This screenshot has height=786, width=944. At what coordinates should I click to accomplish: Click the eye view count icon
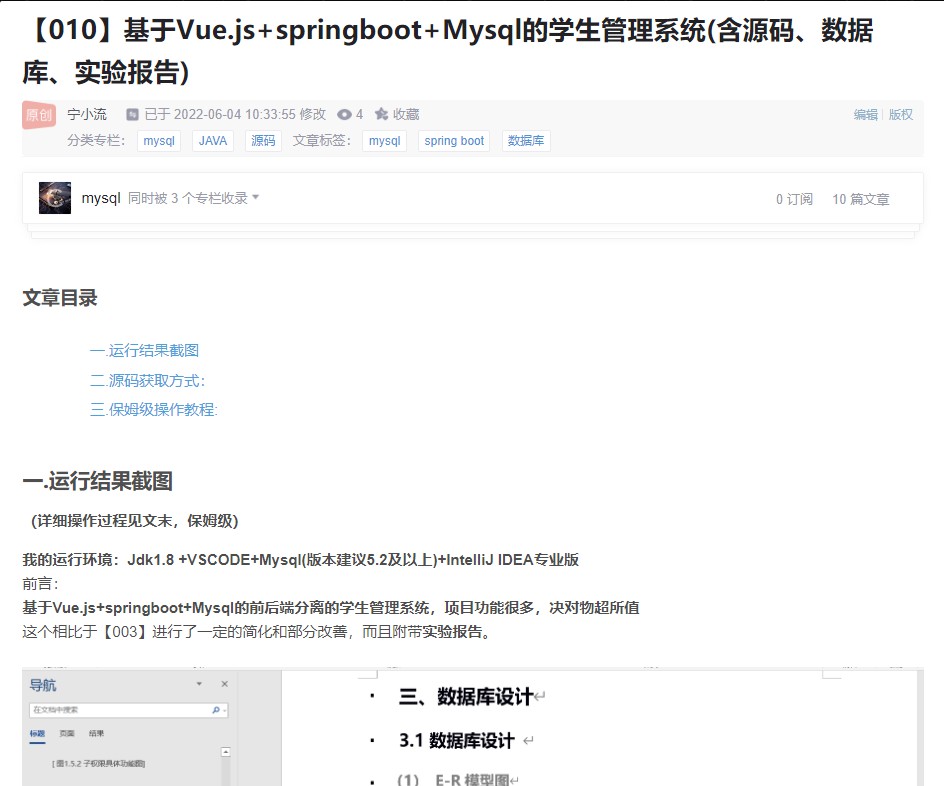(345, 115)
